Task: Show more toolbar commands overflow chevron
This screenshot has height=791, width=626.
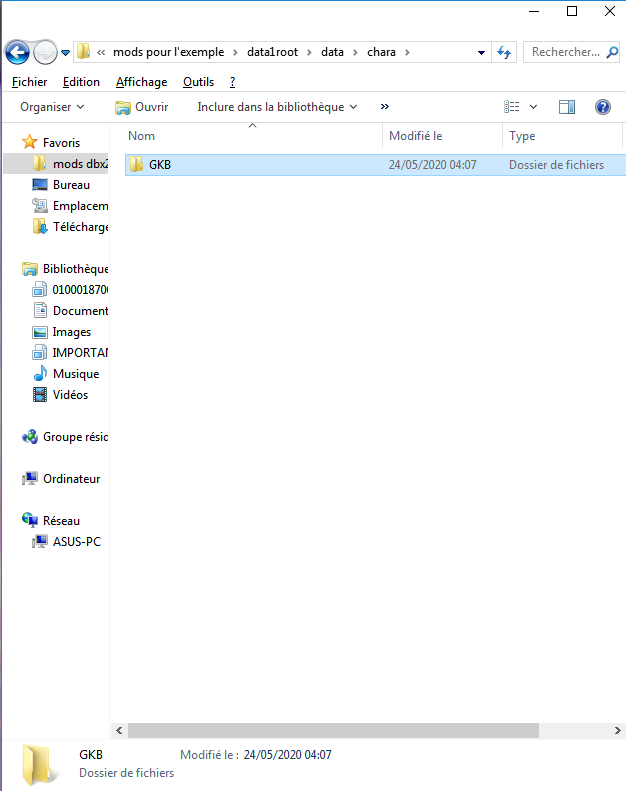Action: [x=385, y=106]
